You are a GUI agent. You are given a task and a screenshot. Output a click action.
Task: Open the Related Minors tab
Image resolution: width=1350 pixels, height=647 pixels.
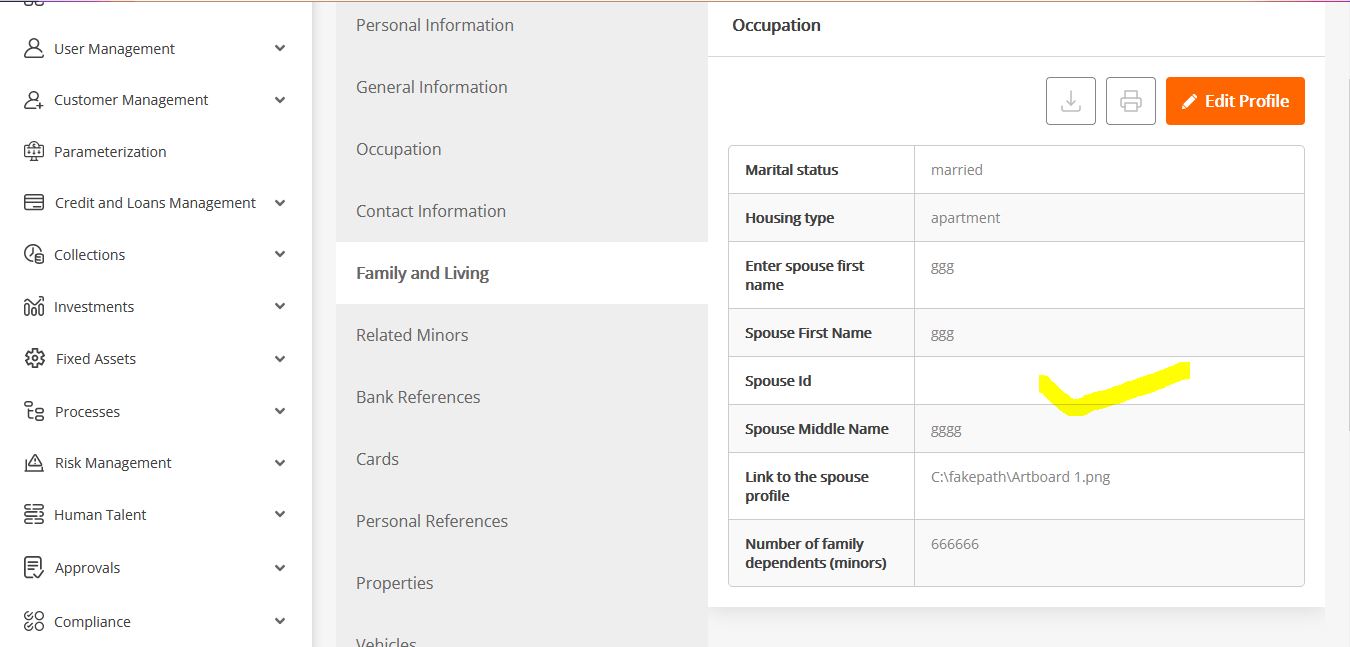click(412, 335)
